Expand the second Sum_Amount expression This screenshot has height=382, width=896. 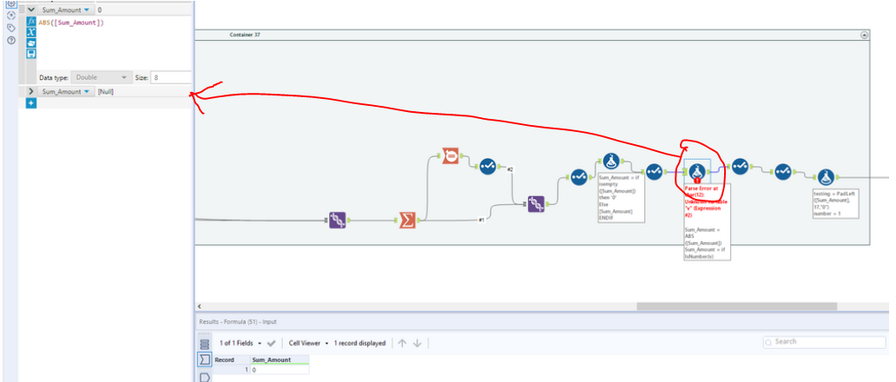tap(31, 91)
